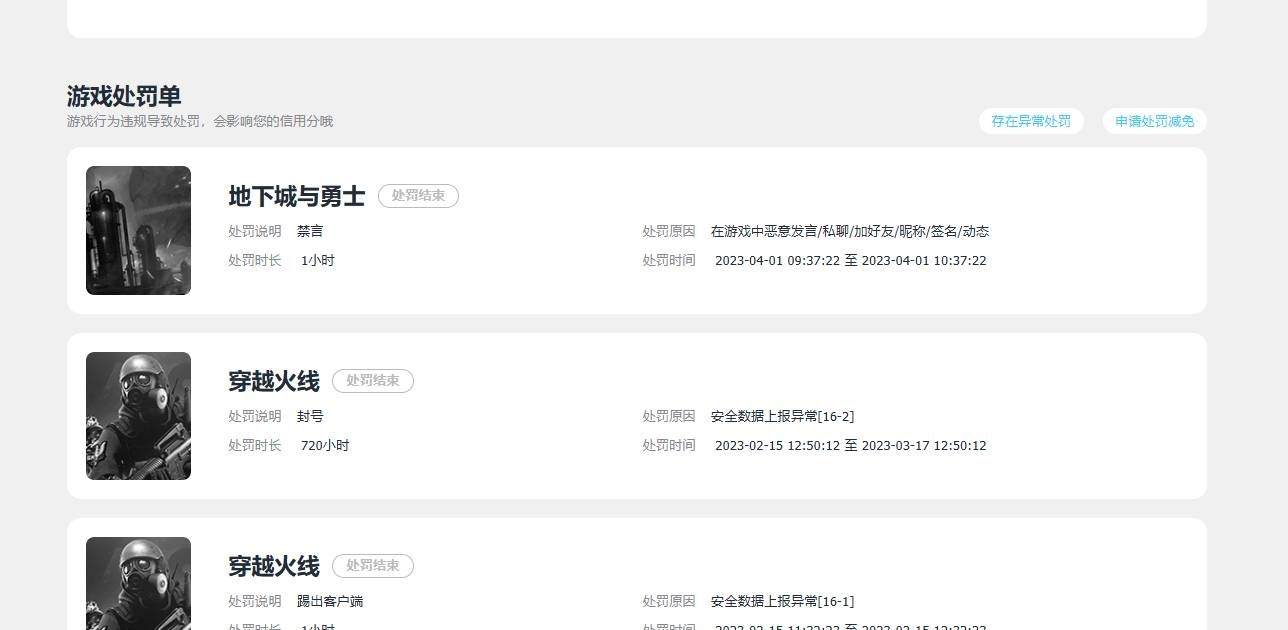Open the 地下城与勇士 game thumbnail
This screenshot has height=630, width=1288.
point(138,230)
